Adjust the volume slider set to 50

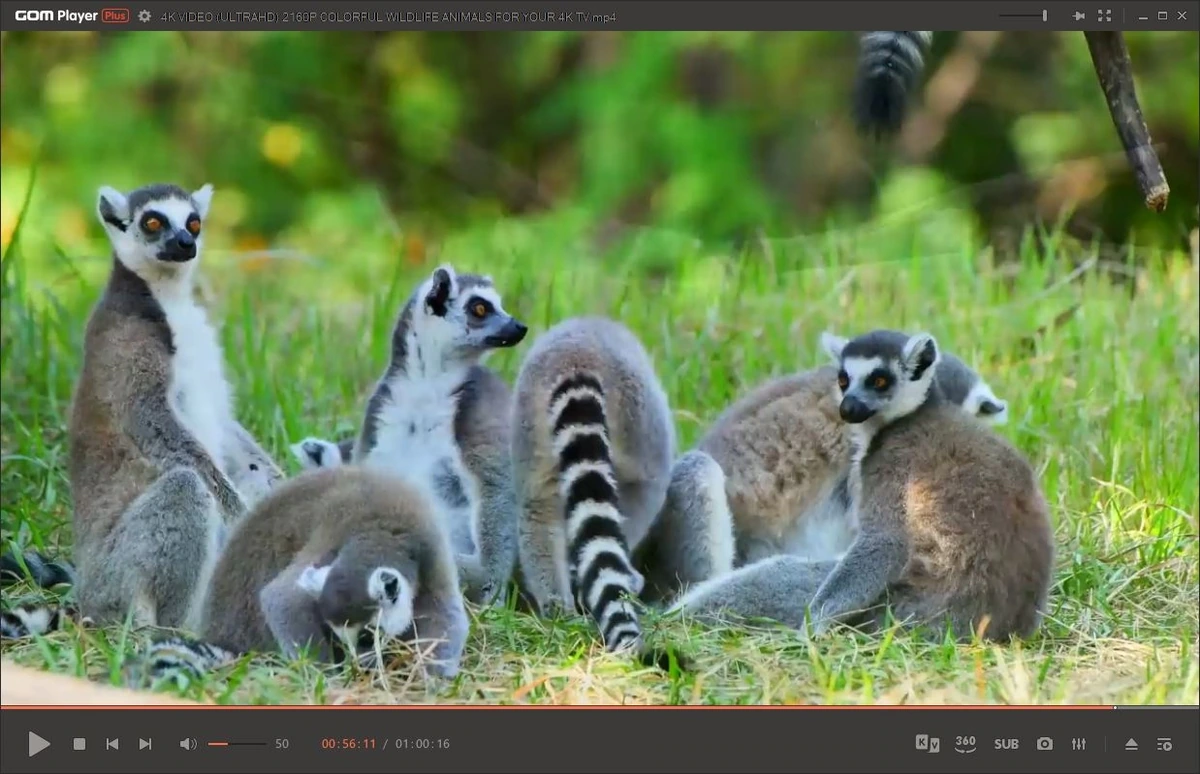click(237, 744)
